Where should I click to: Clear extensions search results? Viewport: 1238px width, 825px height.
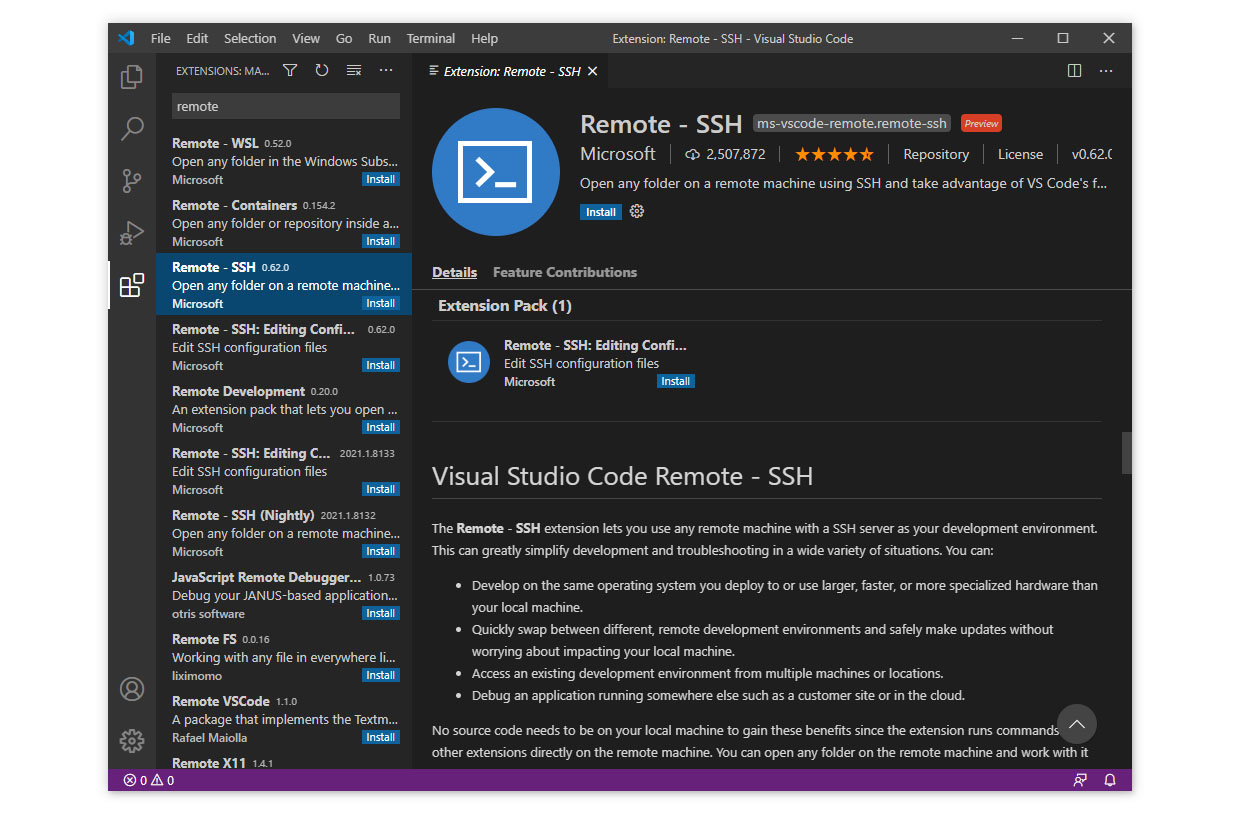point(354,71)
